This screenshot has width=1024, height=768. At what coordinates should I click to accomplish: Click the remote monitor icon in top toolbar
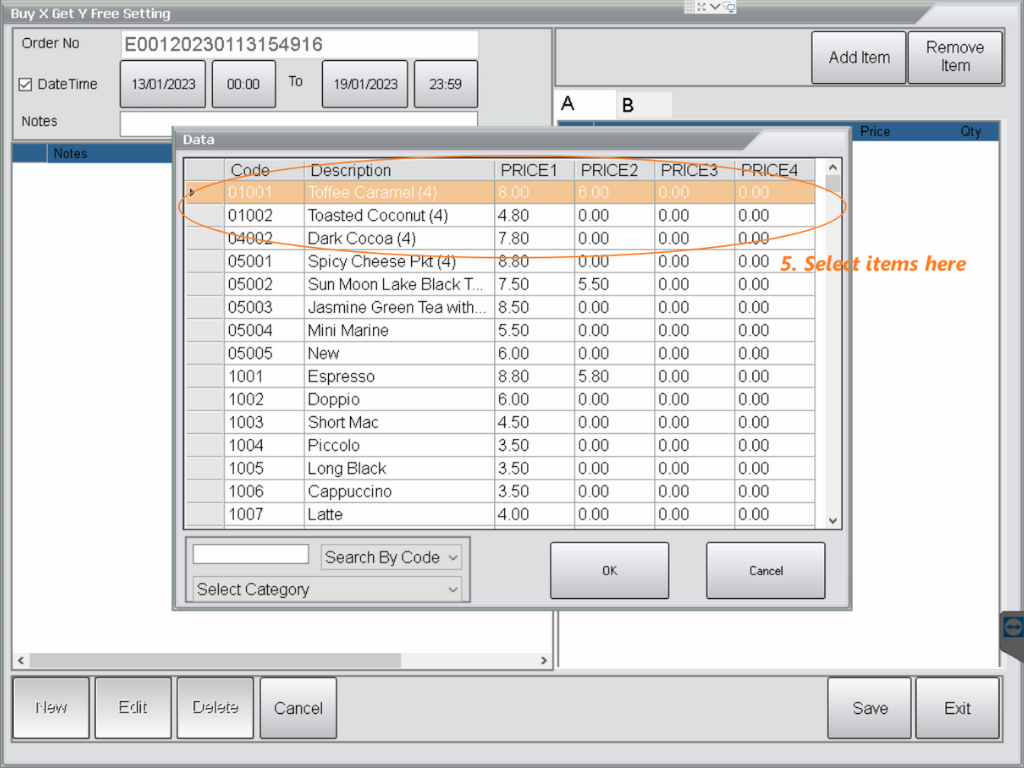[729, 7]
